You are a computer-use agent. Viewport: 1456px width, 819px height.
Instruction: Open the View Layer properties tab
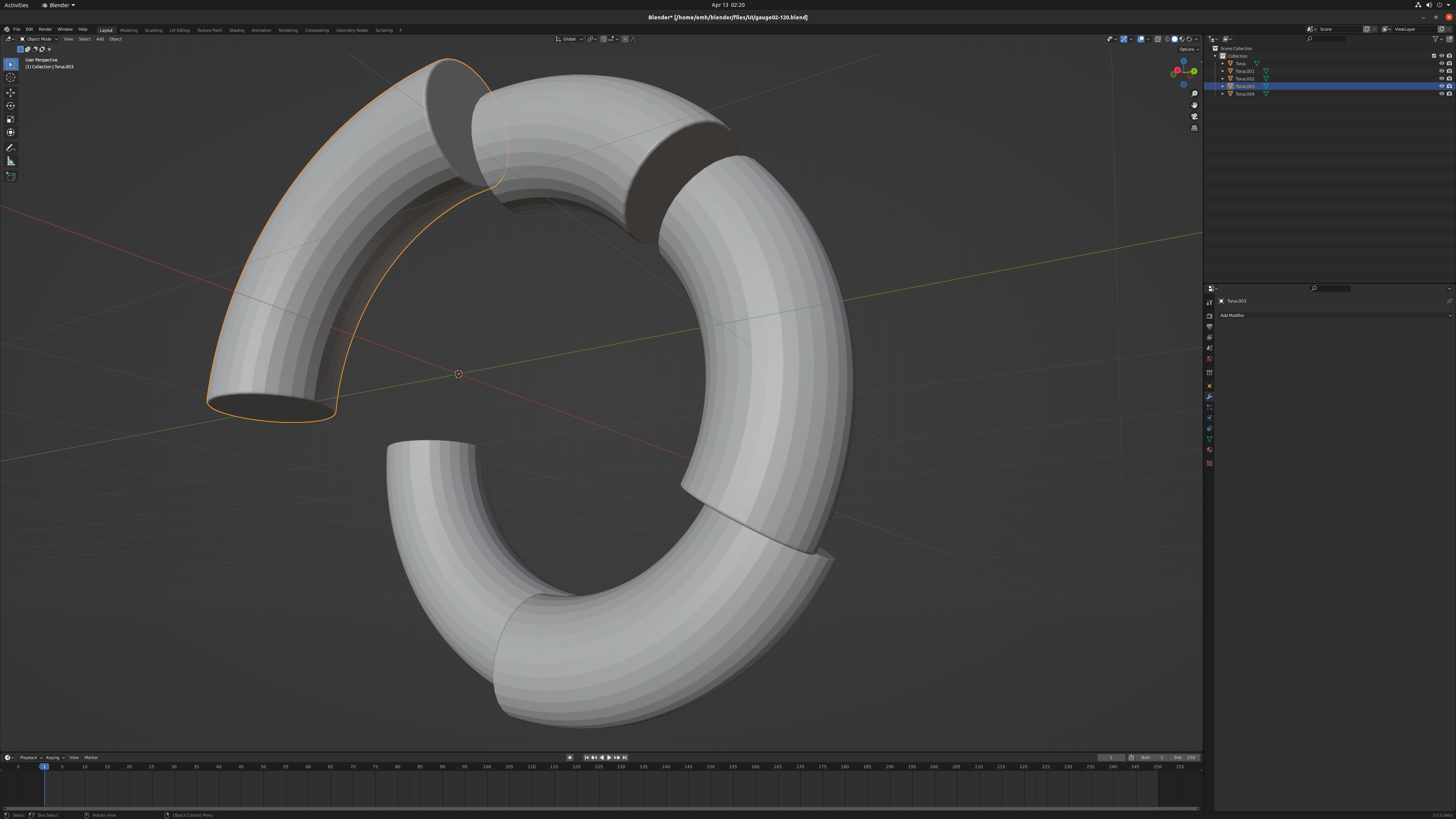point(1210,337)
